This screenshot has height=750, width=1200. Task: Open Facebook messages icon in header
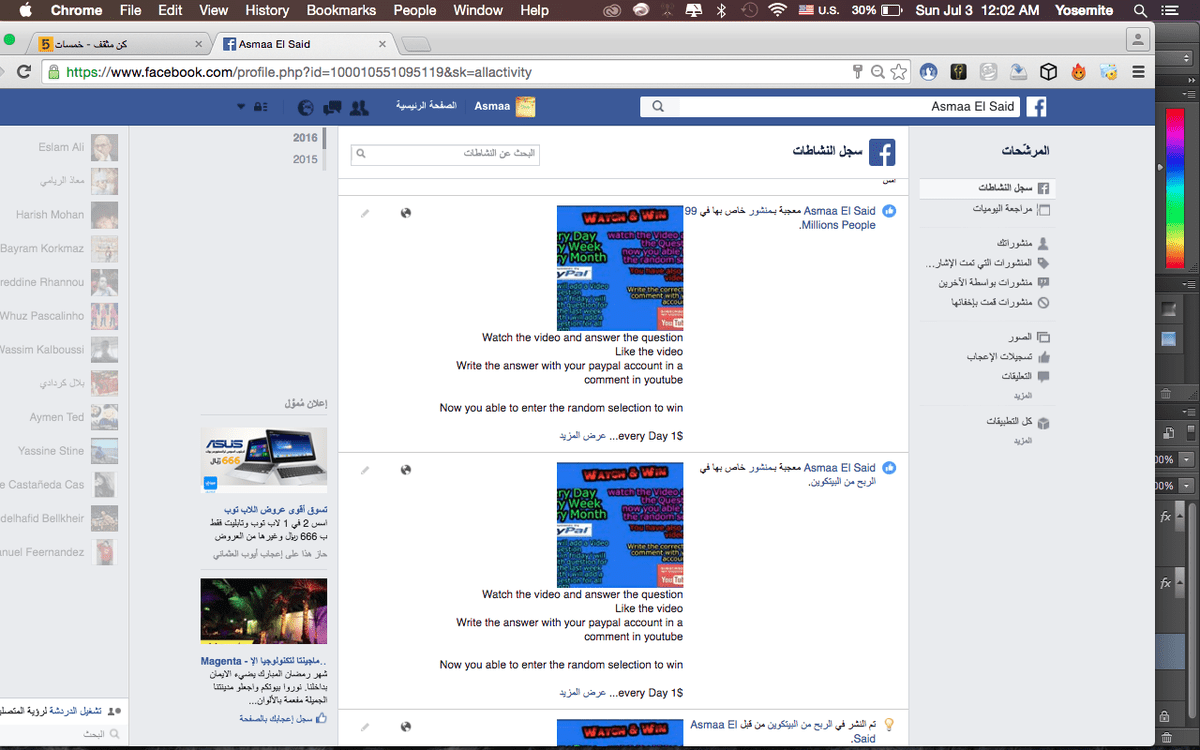(x=333, y=107)
